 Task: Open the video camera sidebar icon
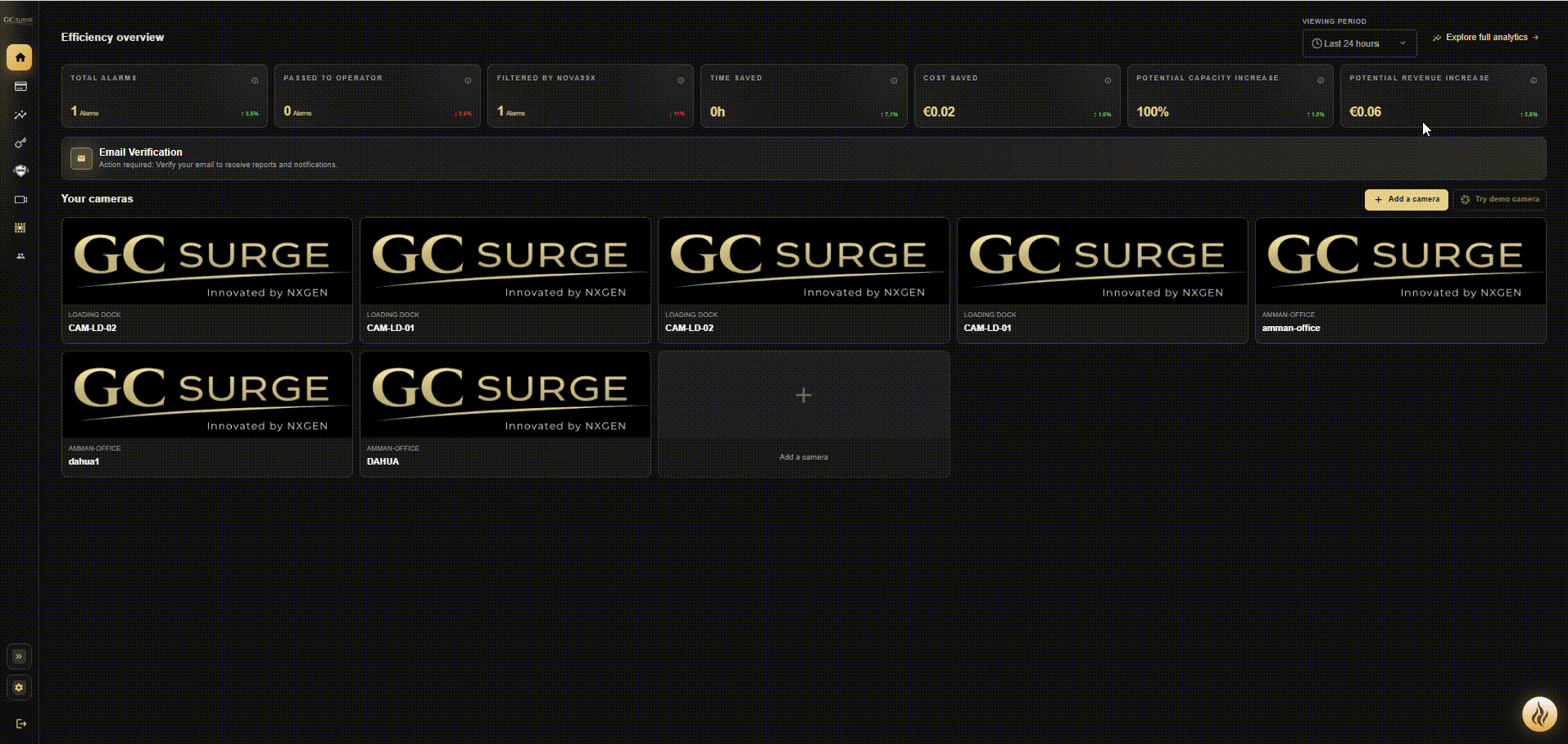[x=20, y=199]
